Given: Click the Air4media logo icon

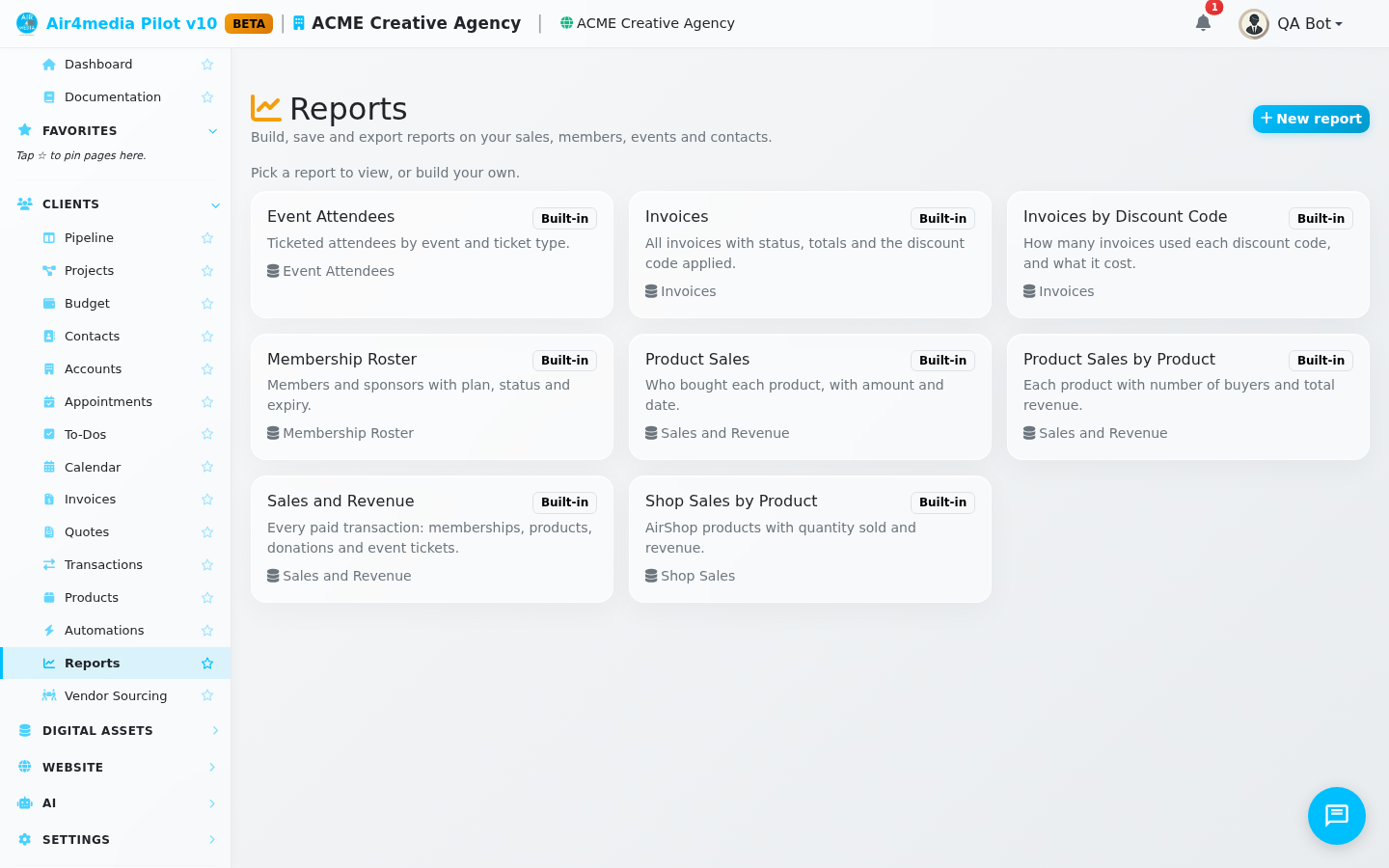Looking at the screenshot, I should [27, 23].
